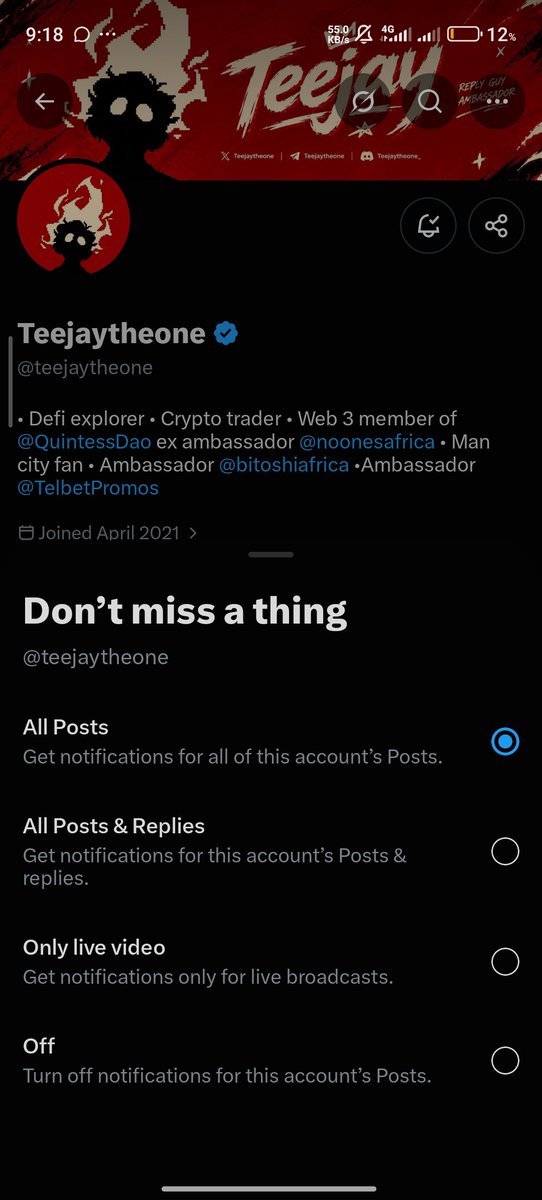Tap the bottom sheet drag handle

coord(270,554)
